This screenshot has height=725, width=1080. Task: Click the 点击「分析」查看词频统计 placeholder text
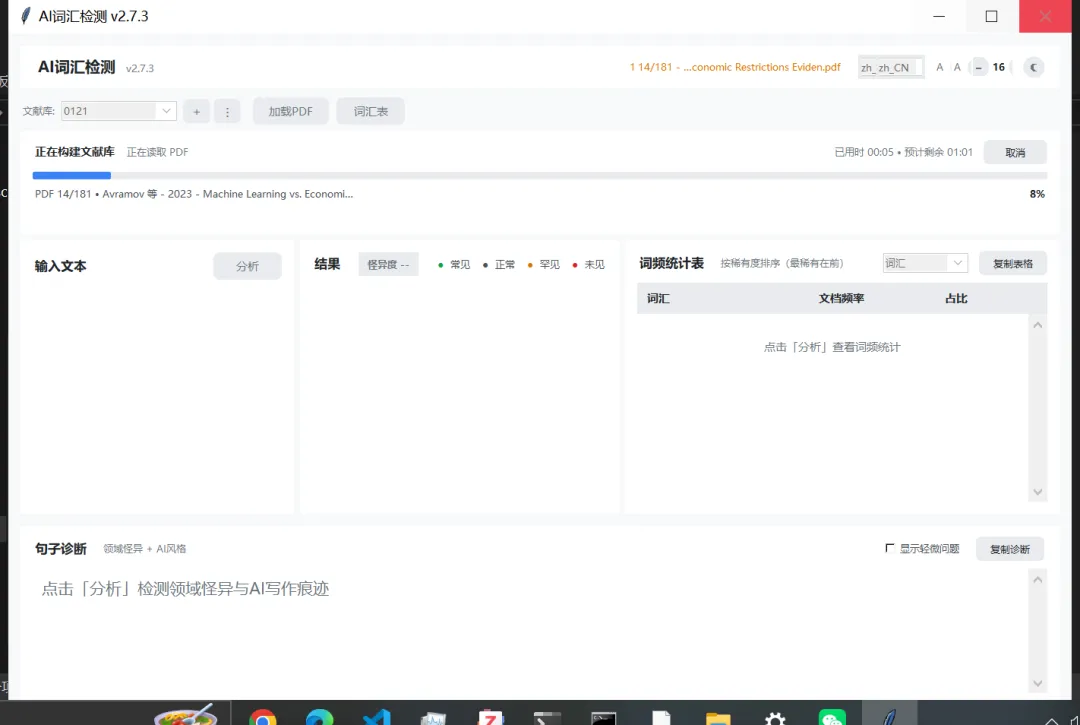831,347
